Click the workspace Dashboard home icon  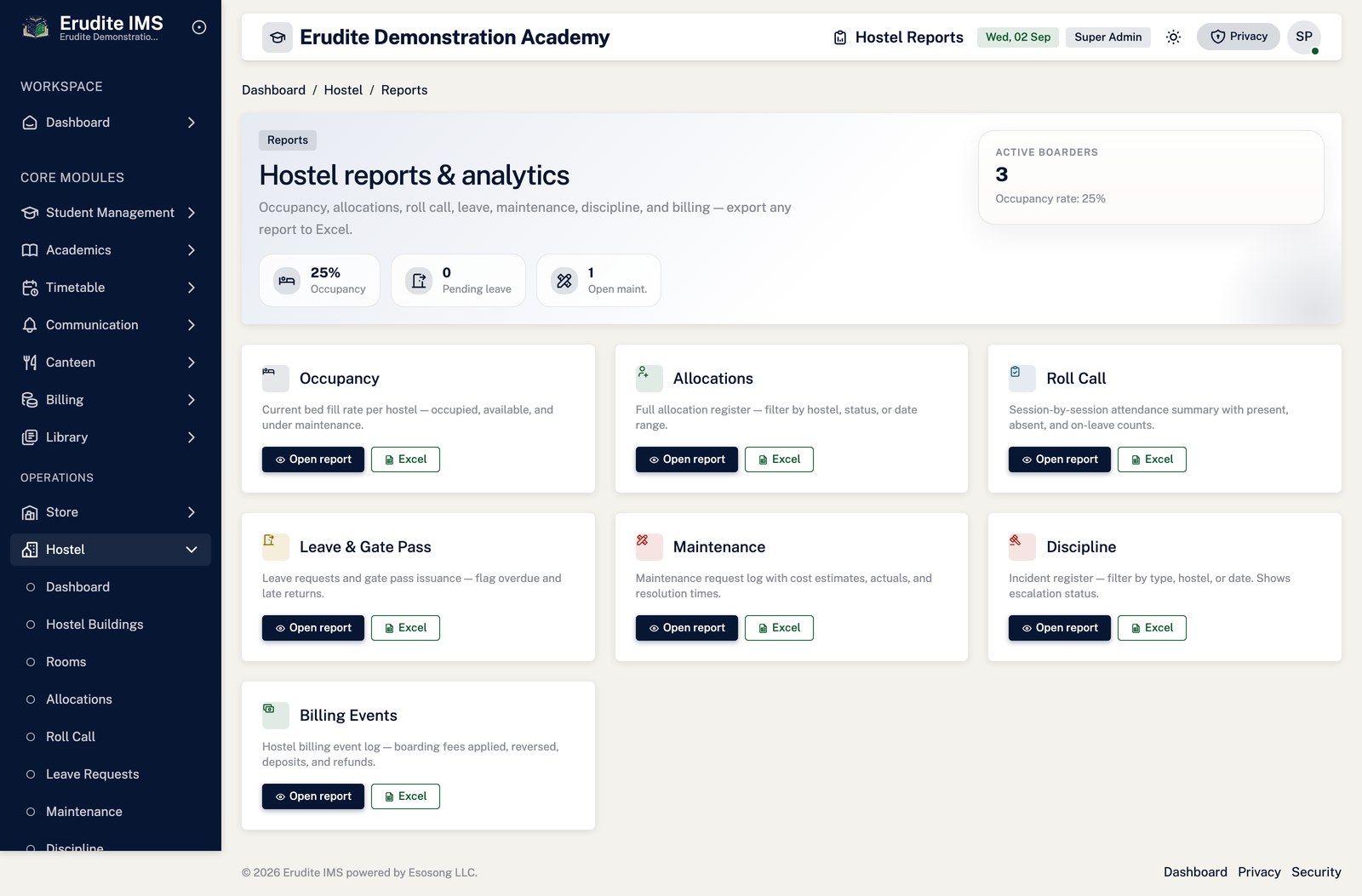(x=30, y=123)
